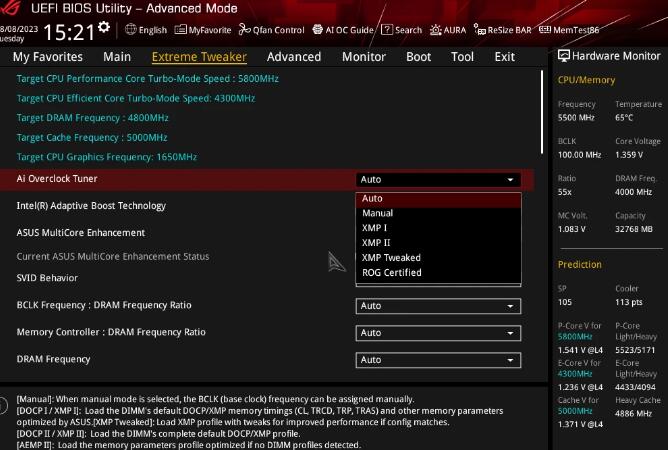The width and height of the screenshot is (668, 450).
Task: Launch AI OC Guide icon
Action: (x=317, y=29)
